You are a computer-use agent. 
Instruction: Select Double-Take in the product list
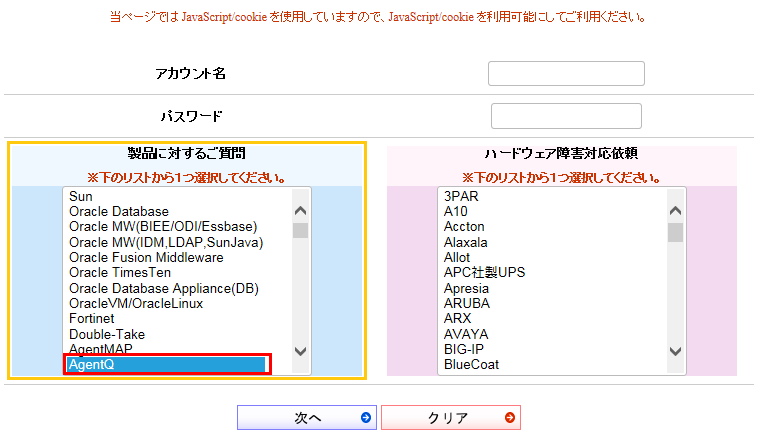pyautogui.click(x=107, y=334)
